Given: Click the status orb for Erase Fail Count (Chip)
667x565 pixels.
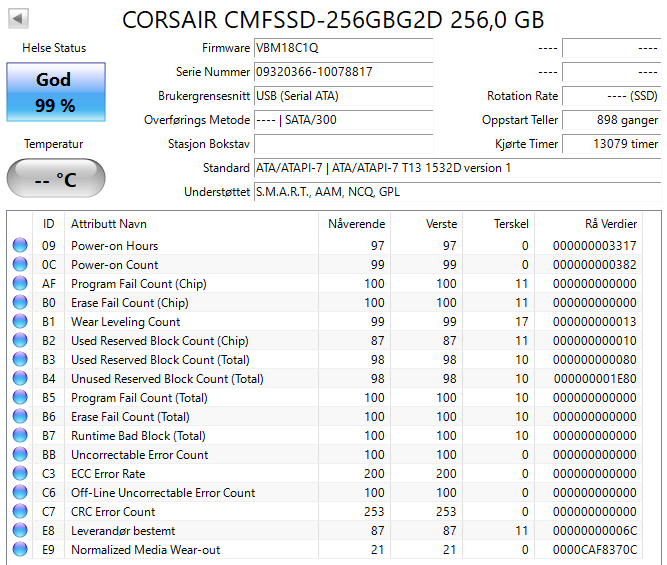Looking at the screenshot, I should tap(20, 302).
